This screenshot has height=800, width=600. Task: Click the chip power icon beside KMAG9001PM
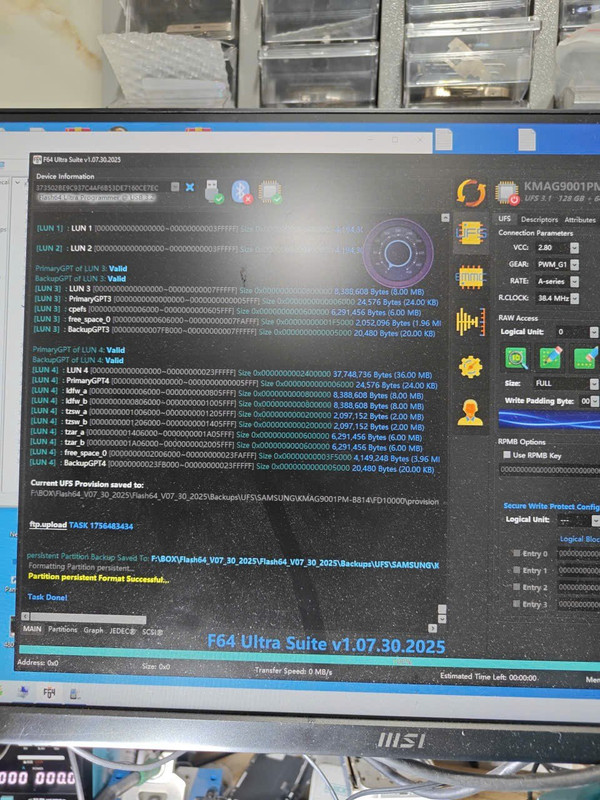(x=507, y=193)
